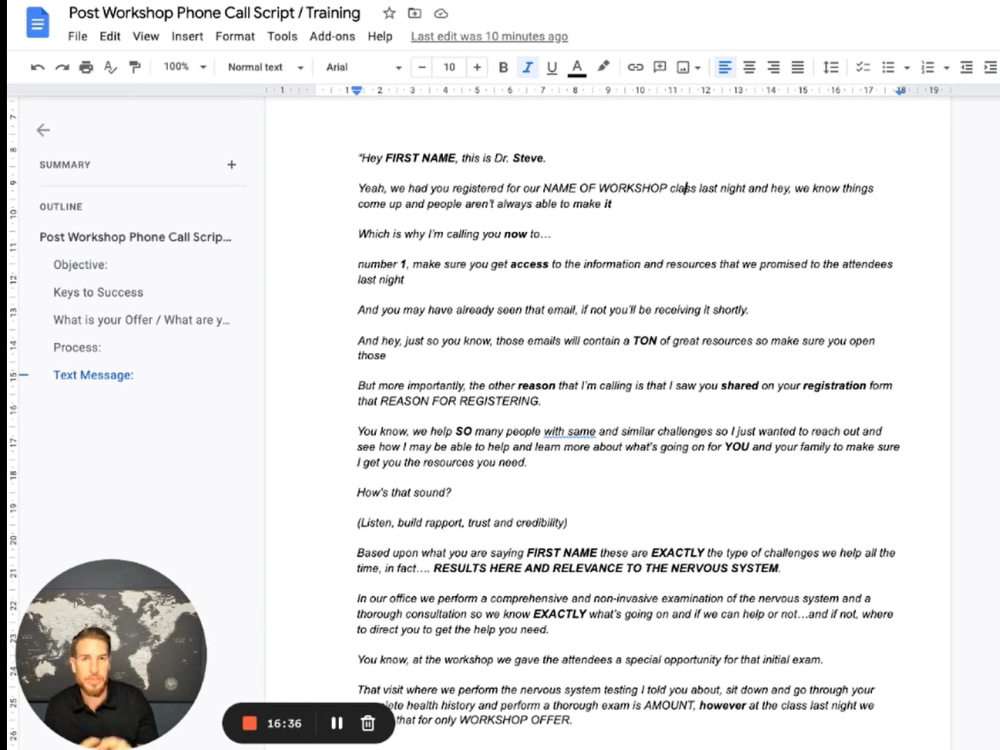The height and width of the screenshot is (750, 1000).
Task: Open the Help menu
Action: pos(379,36)
